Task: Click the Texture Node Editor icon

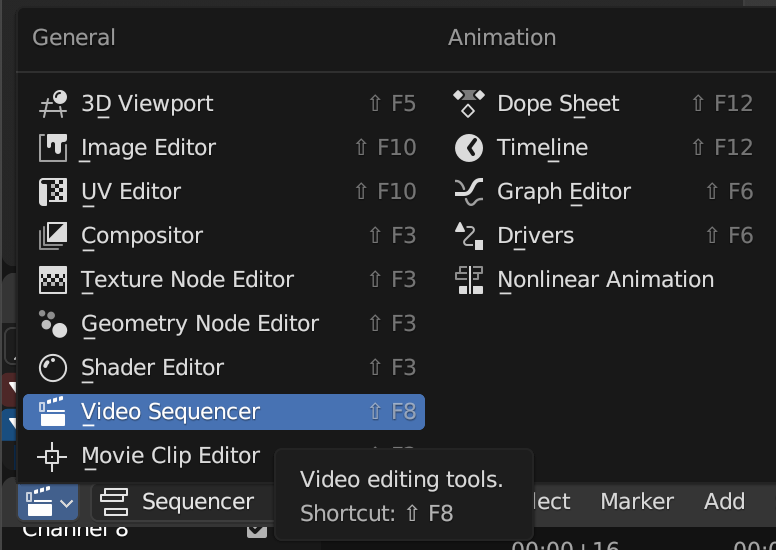Action: pyautogui.click(x=53, y=280)
